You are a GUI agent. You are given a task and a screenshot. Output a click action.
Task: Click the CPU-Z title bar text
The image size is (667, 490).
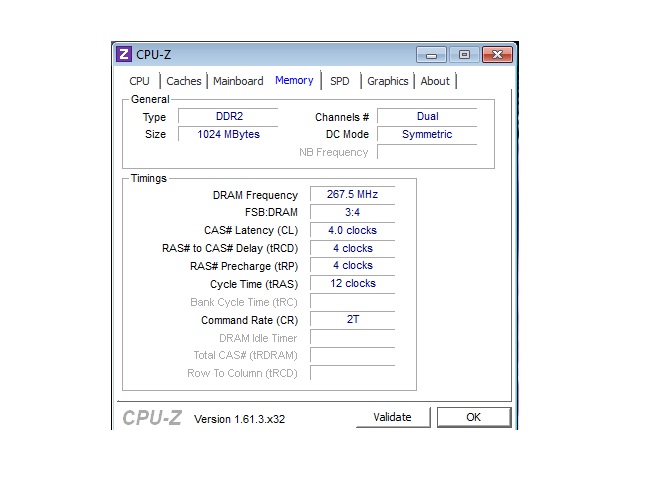(153, 55)
